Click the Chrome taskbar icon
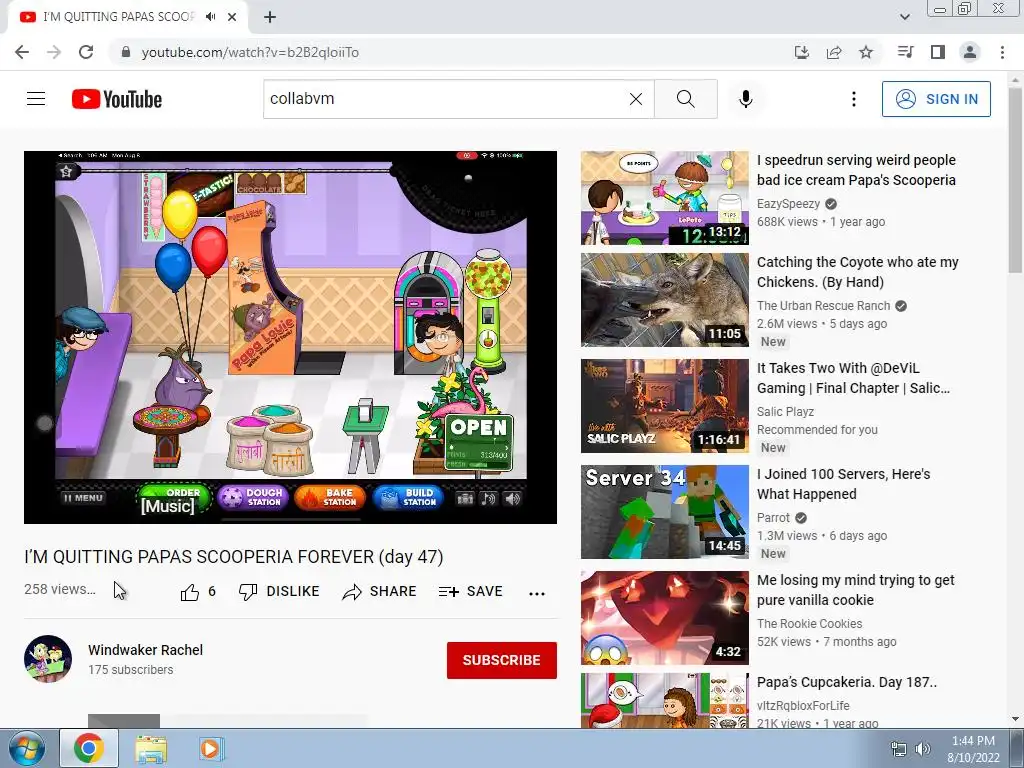 (88, 748)
